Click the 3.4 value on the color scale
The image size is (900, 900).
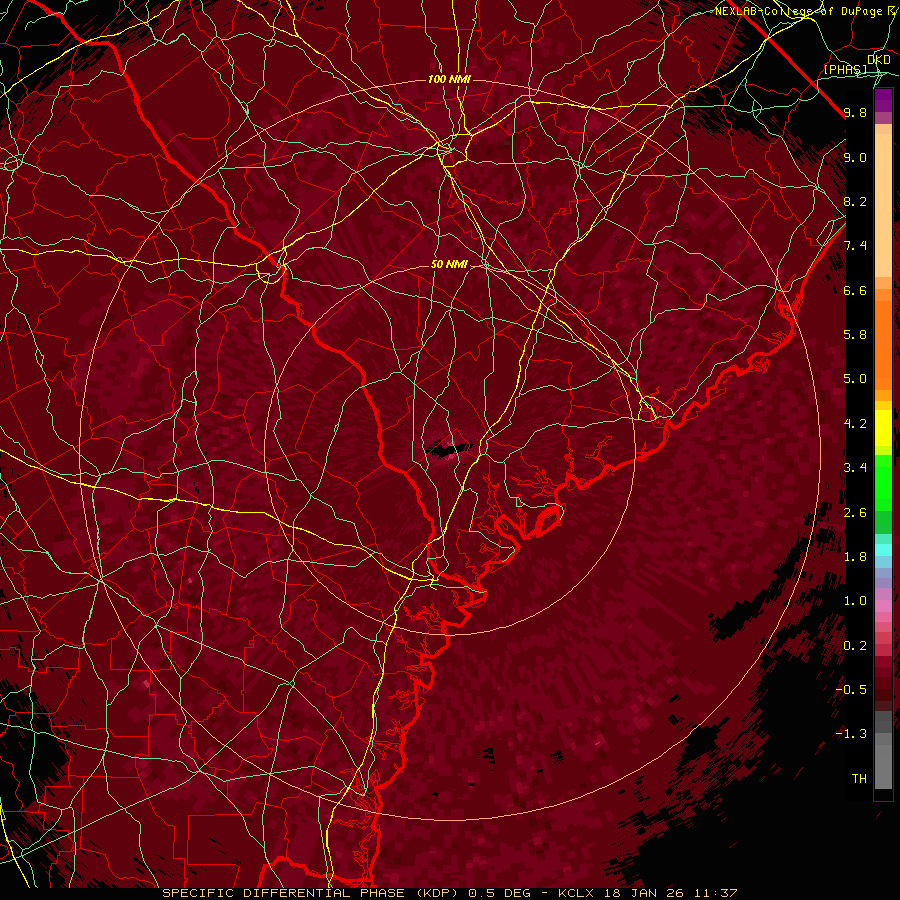855,468
